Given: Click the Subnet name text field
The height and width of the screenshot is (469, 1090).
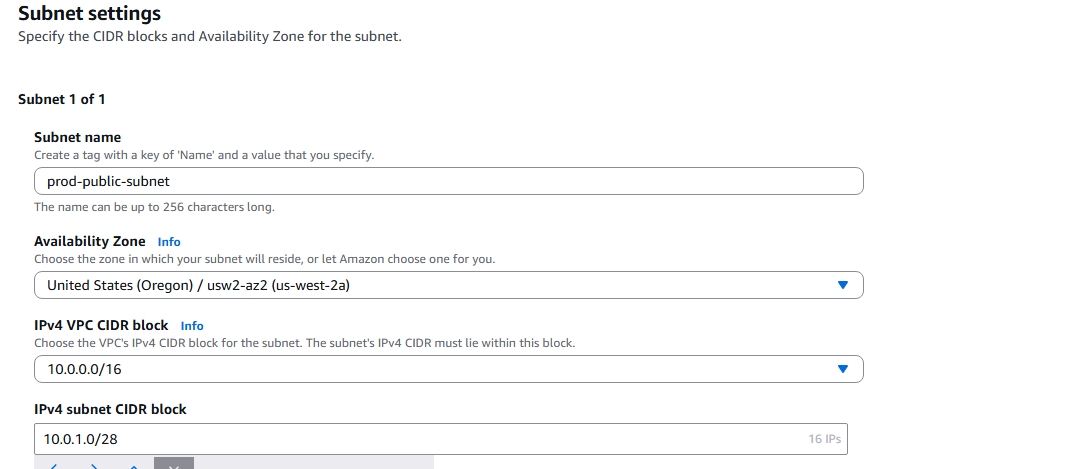Looking at the screenshot, I should pyautogui.click(x=448, y=181).
